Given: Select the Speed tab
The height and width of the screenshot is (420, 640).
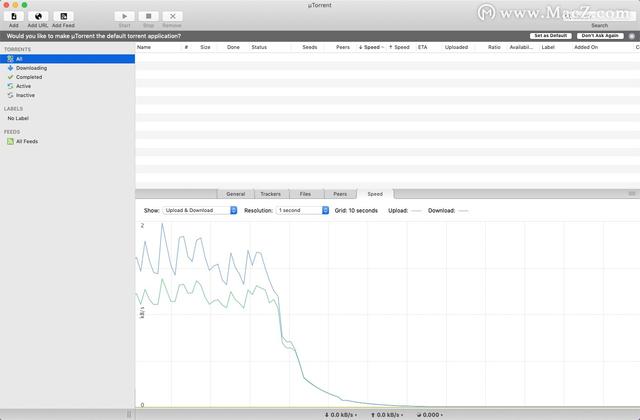Looking at the screenshot, I should 375,194.
